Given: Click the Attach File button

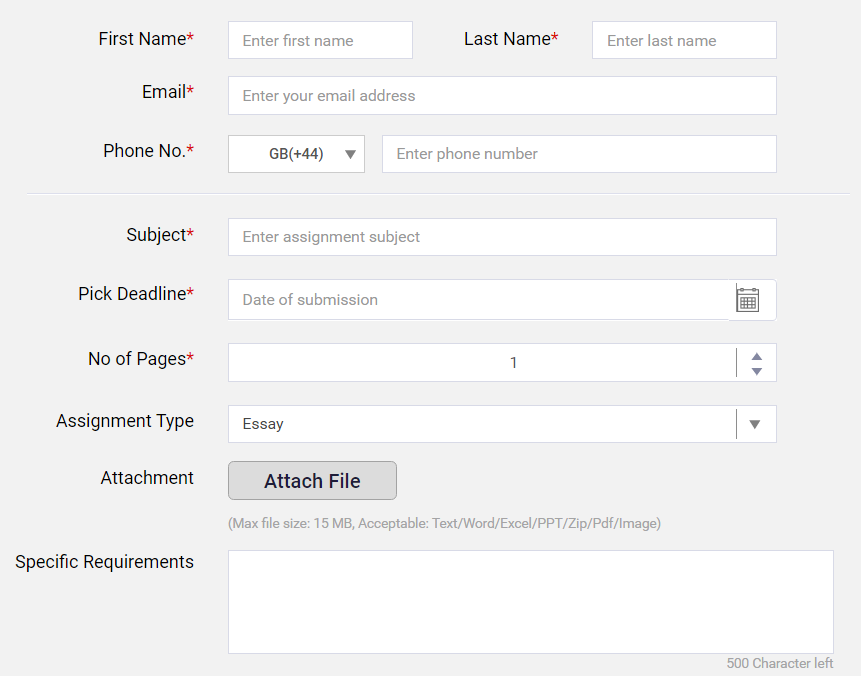Looking at the screenshot, I should [312, 481].
